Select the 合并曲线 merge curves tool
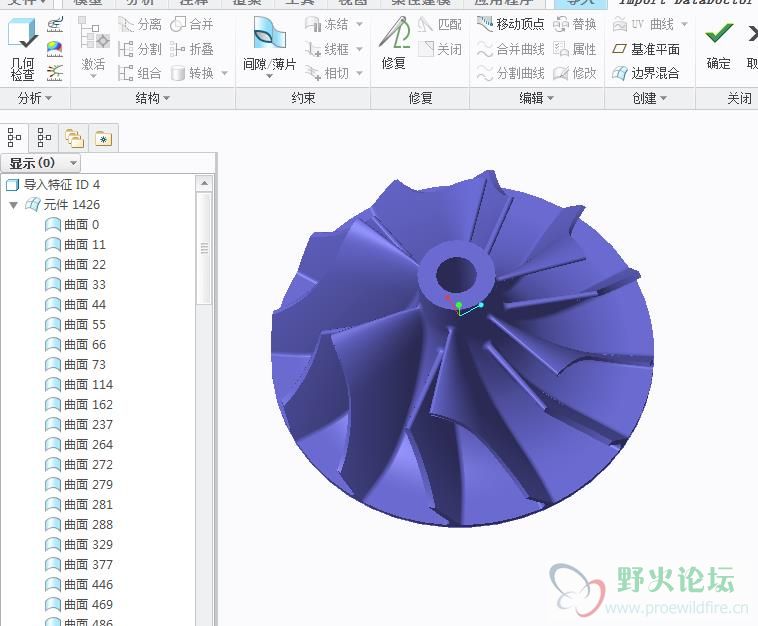 point(510,49)
